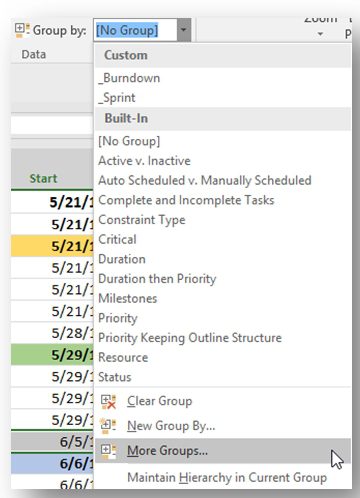This screenshot has height=498, width=360.
Task: Select the _Sprint custom group
Action: click(x=117, y=98)
